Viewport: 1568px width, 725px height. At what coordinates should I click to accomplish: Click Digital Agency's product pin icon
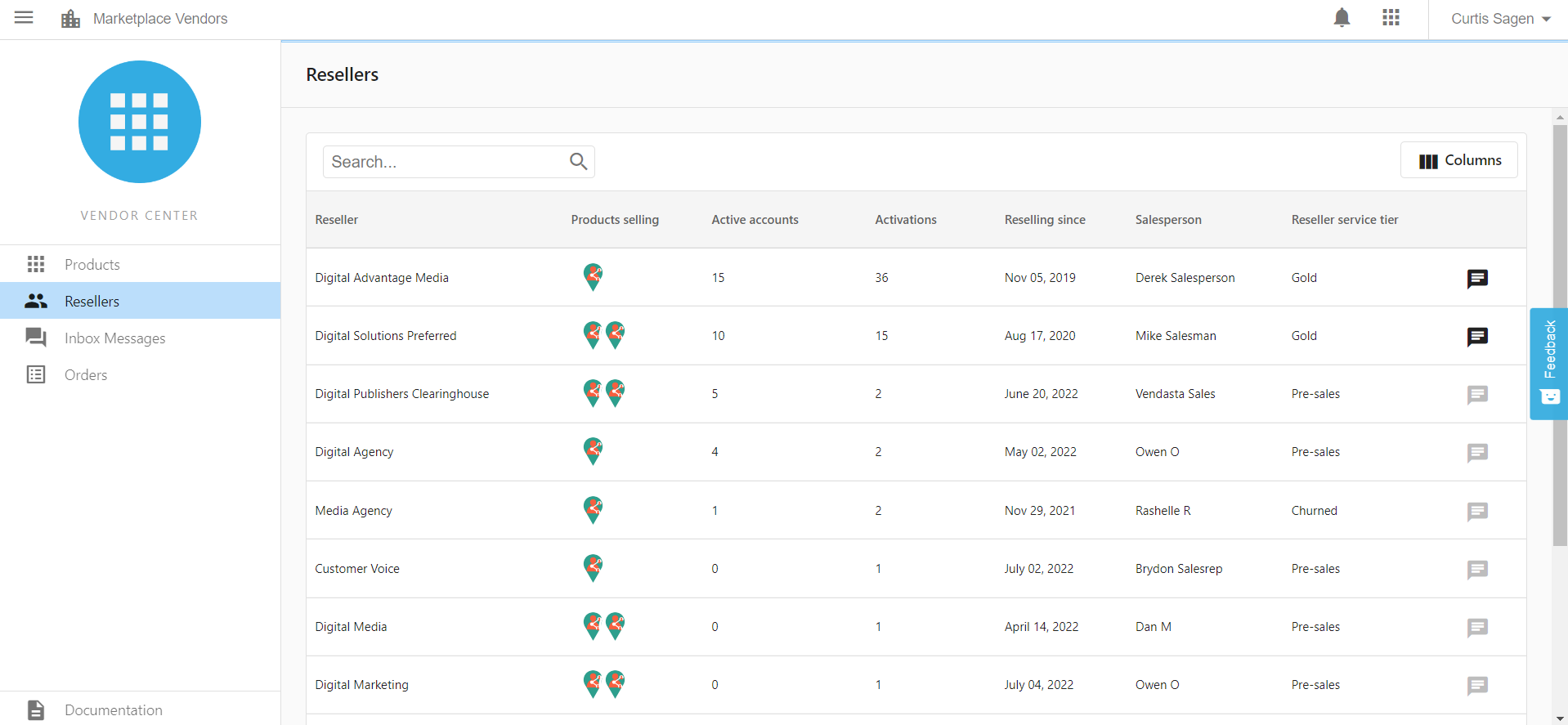tap(593, 451)
